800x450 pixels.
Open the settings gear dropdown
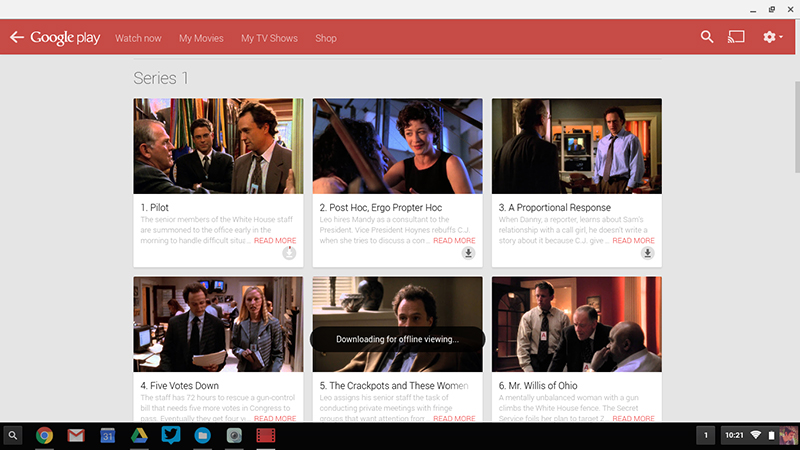click(772, 37)
